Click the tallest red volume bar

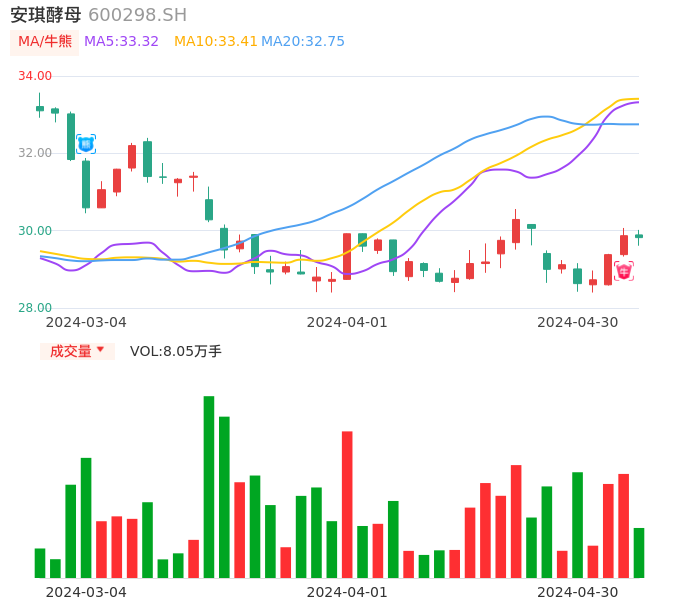tap(347, 504)
